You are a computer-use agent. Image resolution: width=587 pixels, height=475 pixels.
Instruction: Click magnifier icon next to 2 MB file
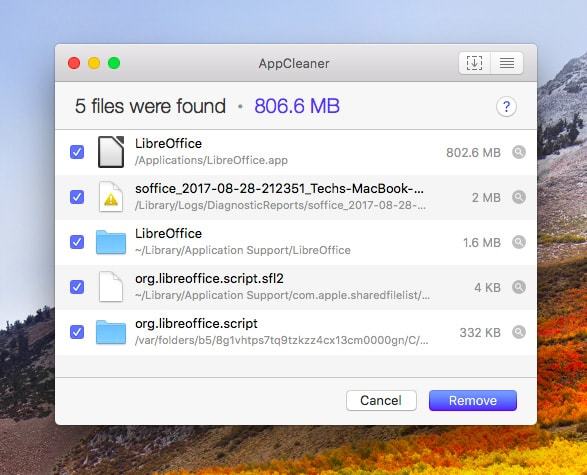pyautogui.click(x=519, y=197)
